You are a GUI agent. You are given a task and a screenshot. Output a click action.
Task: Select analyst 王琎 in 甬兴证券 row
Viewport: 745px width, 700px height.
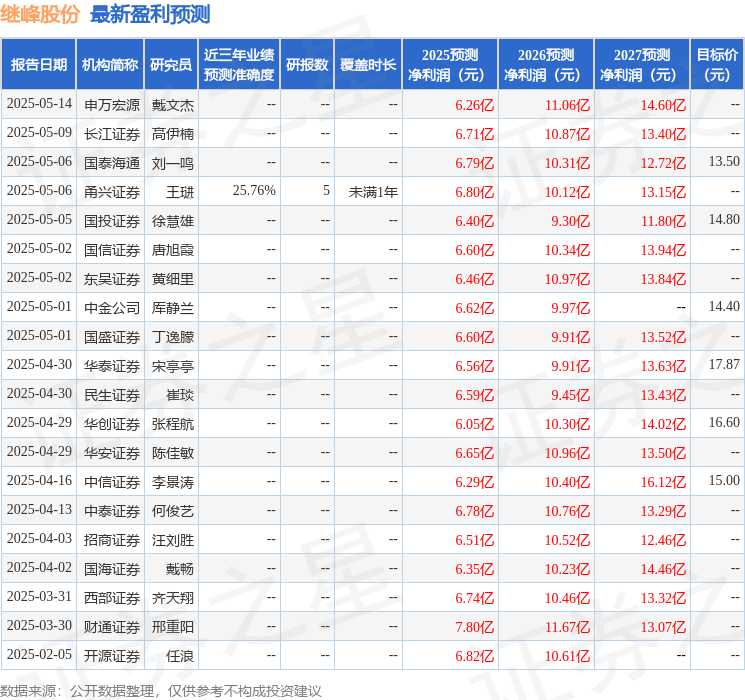[180, 191]
